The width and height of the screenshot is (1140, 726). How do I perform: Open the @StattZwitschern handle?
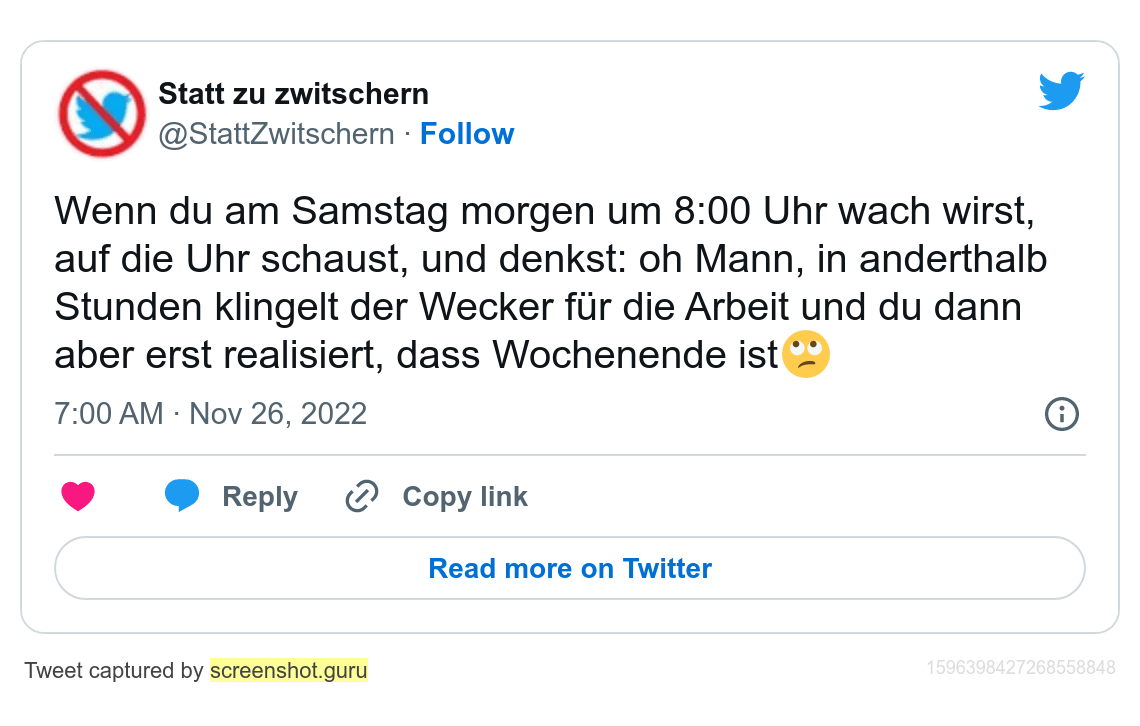coord(276,134)
